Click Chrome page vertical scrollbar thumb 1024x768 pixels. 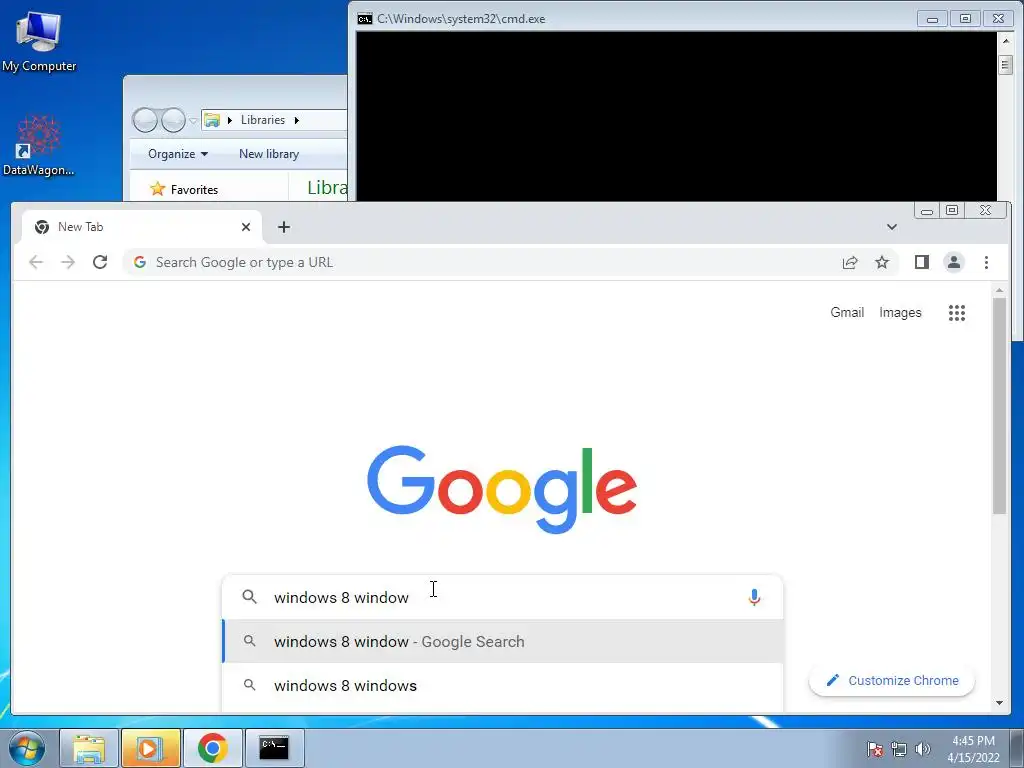999,405
